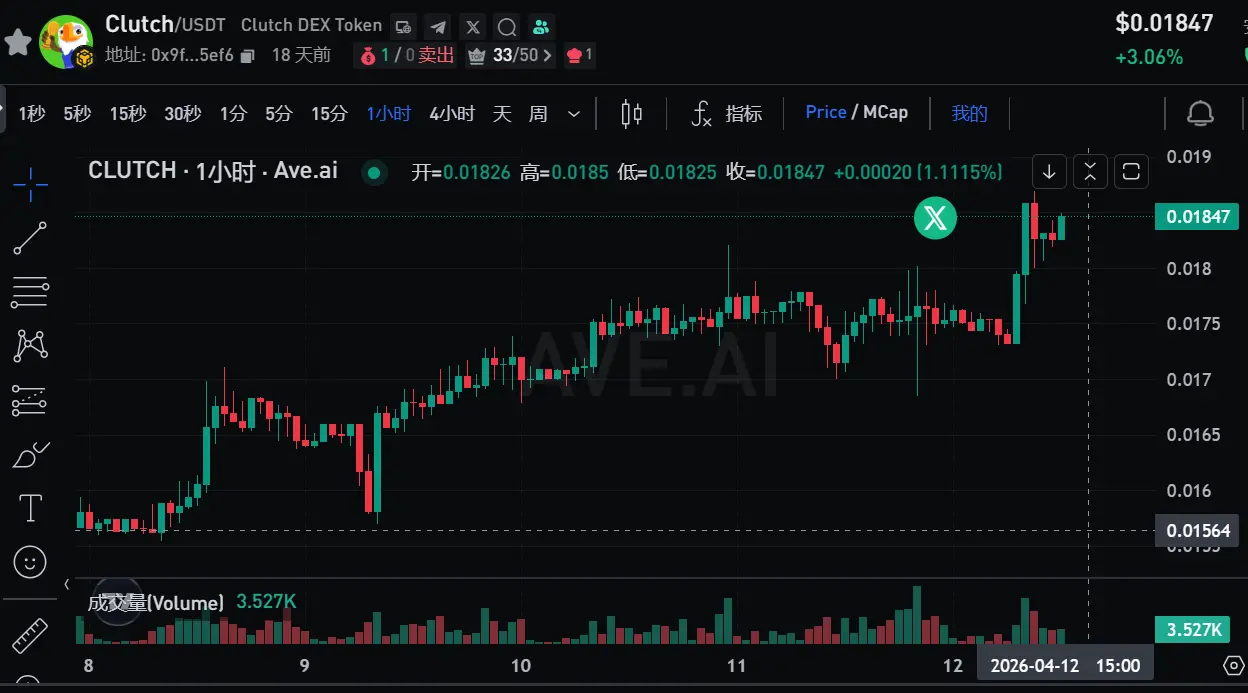Expand the top holders 33/50 chevron
The image size is (1248, 693).
pyautogui.click(x=547, y=55)
